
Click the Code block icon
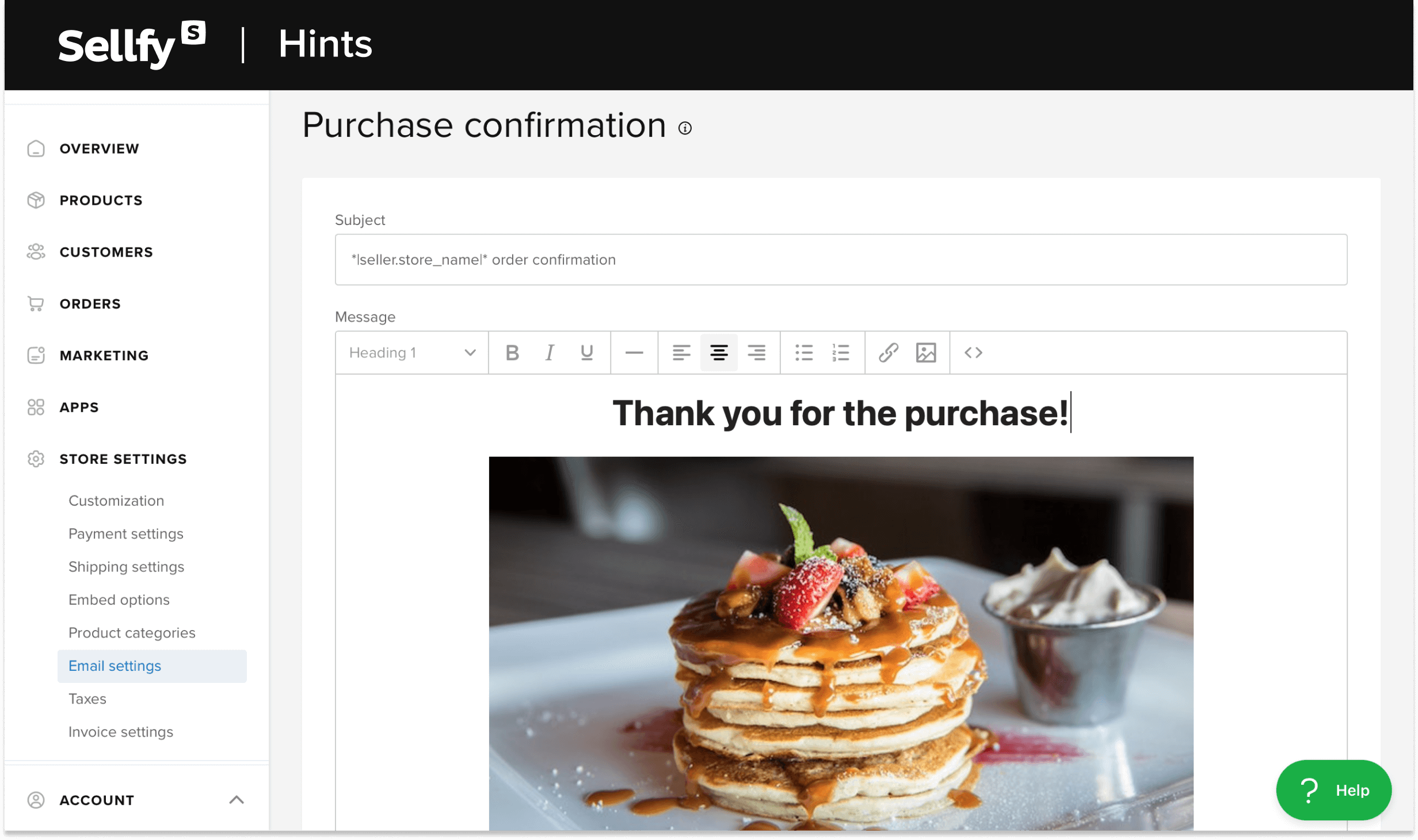tap(972, 352)
